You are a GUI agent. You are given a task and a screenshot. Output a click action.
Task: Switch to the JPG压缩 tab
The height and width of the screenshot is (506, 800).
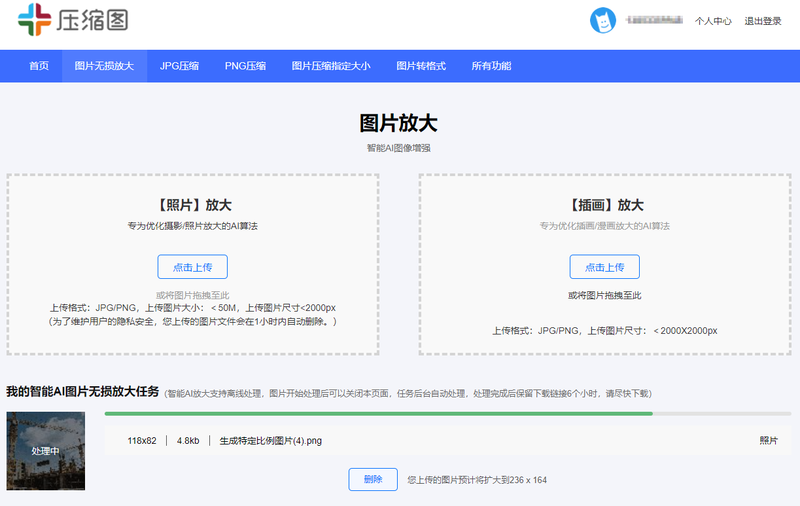[x=179, y=66]
